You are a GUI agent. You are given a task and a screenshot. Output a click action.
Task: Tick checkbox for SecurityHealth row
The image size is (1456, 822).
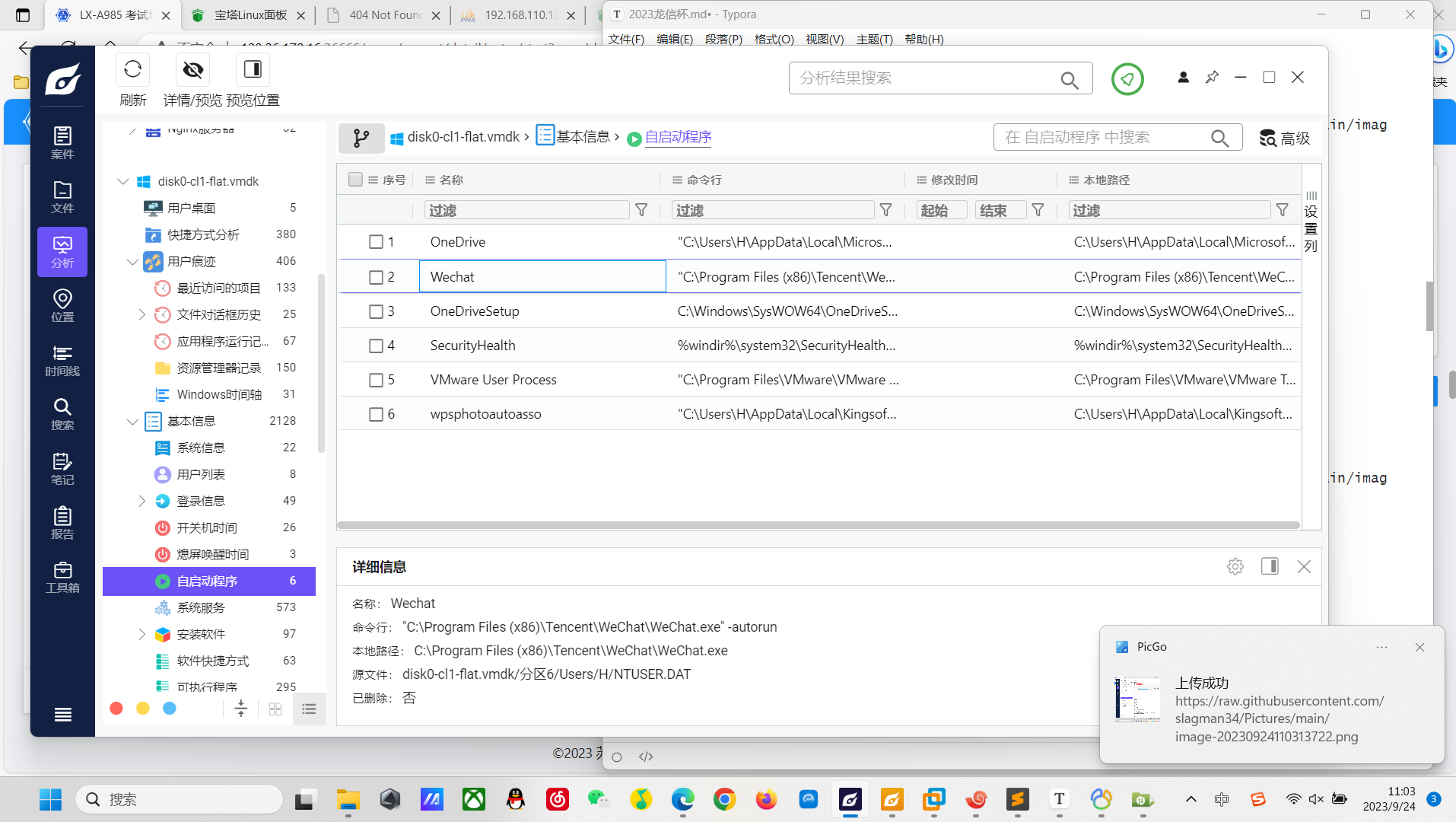[376, 346]
